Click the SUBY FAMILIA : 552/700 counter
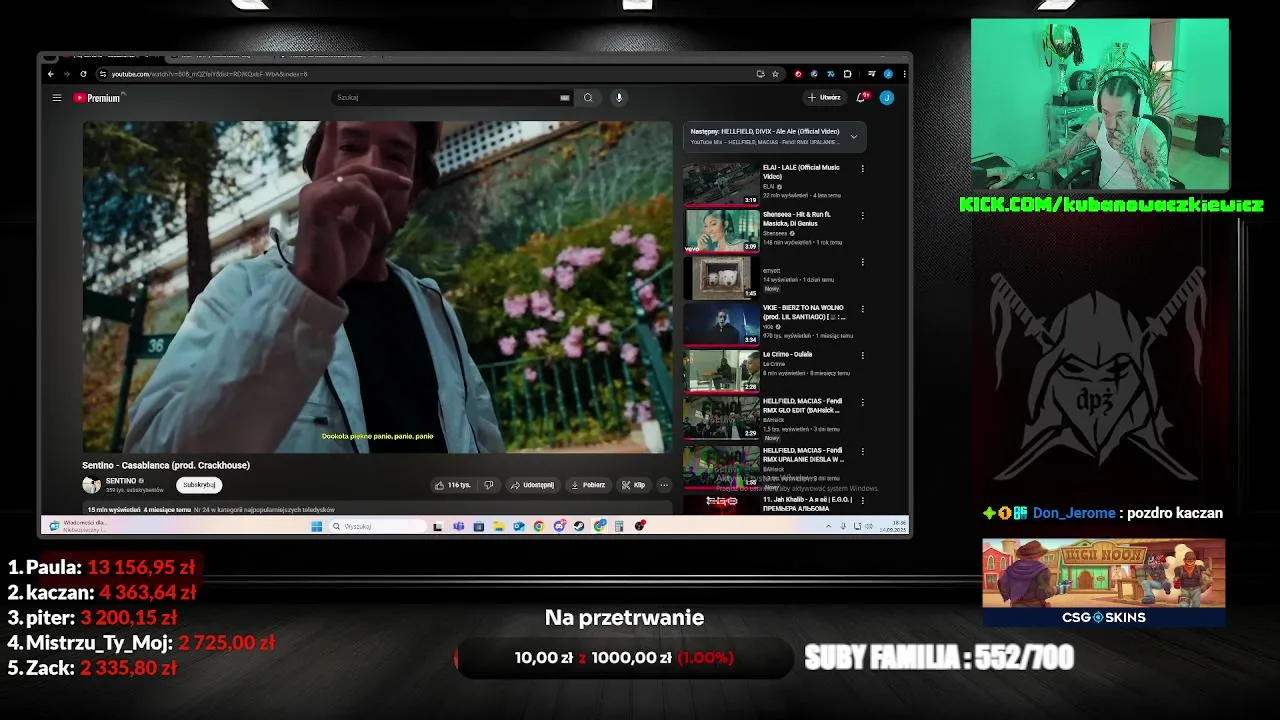 pyautogui.click(x=939, y=657)
